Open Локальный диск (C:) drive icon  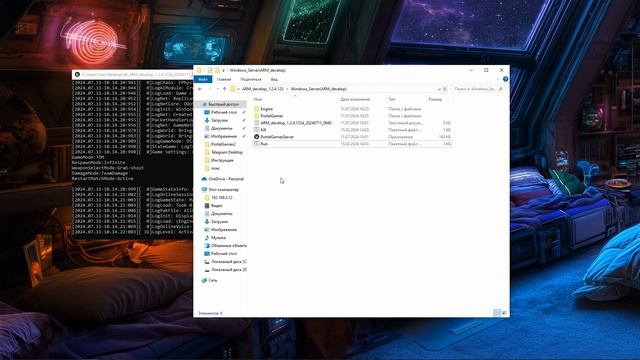coord(207,262)
